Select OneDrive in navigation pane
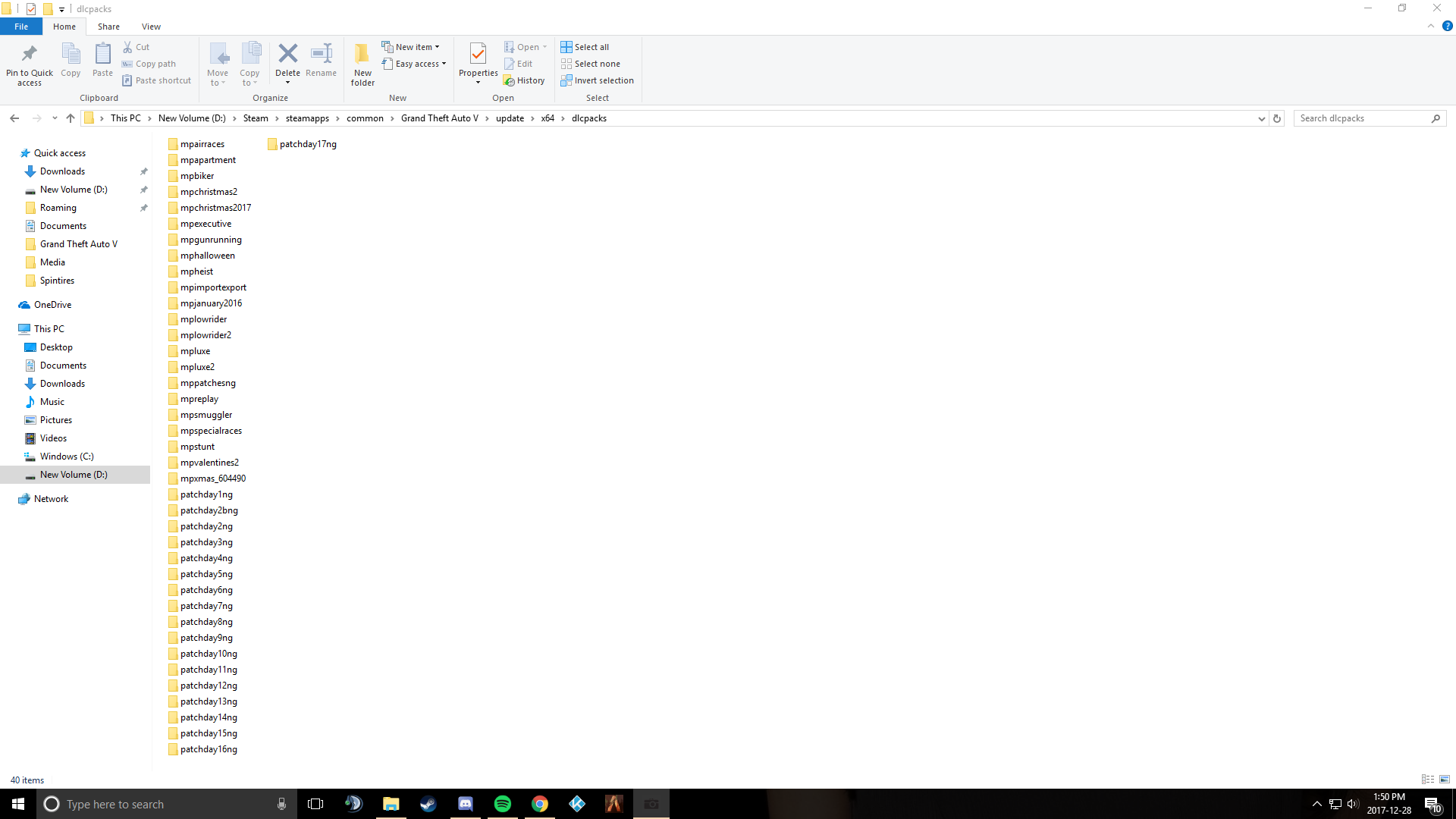The height and width of the screenshot is (819, 1456). pyautogui.click(x=52, y=305)
